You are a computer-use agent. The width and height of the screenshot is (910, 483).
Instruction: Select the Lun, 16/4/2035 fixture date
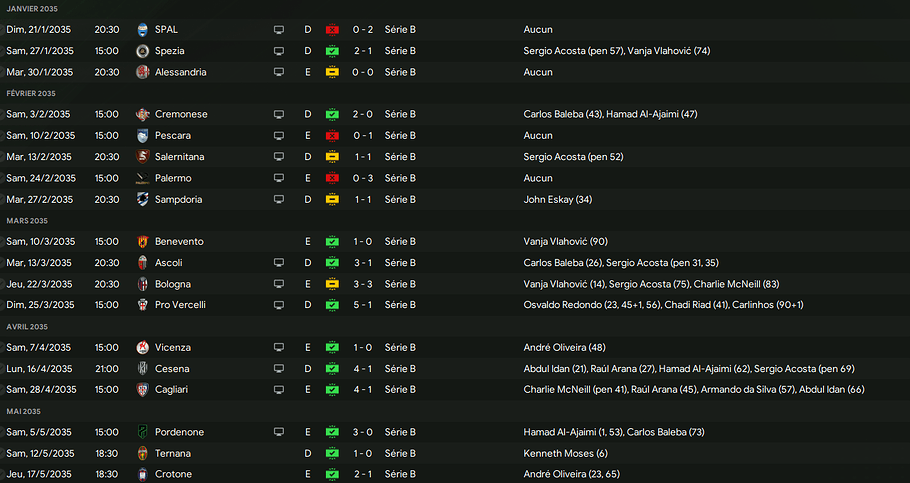point(41,368)
